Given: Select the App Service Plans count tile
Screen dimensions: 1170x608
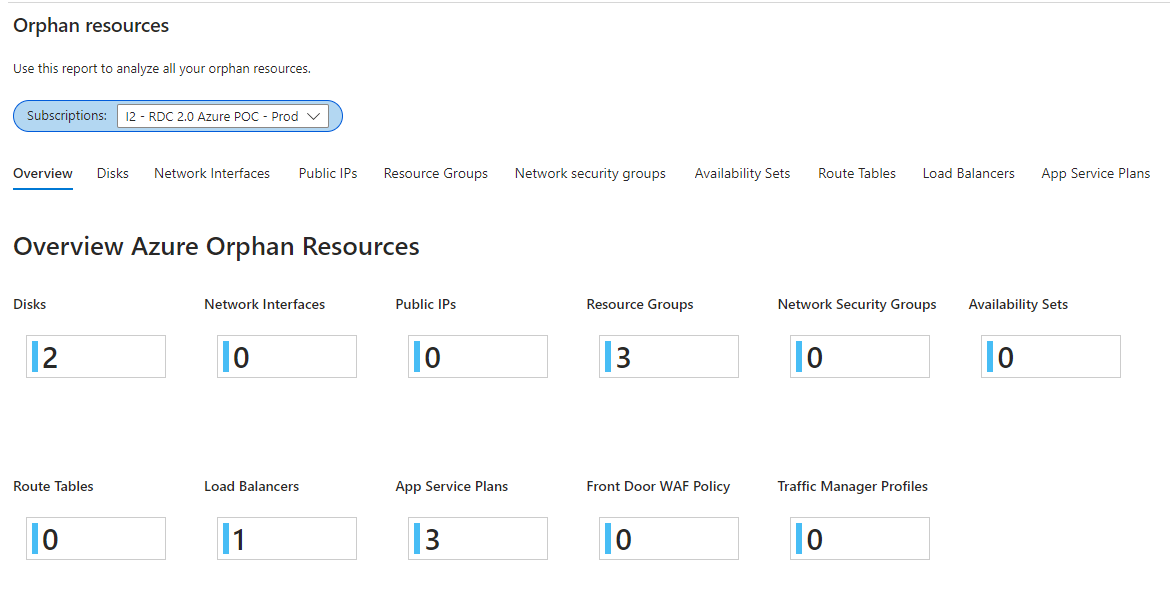Looking at the screenshot, I should [478, 539].
